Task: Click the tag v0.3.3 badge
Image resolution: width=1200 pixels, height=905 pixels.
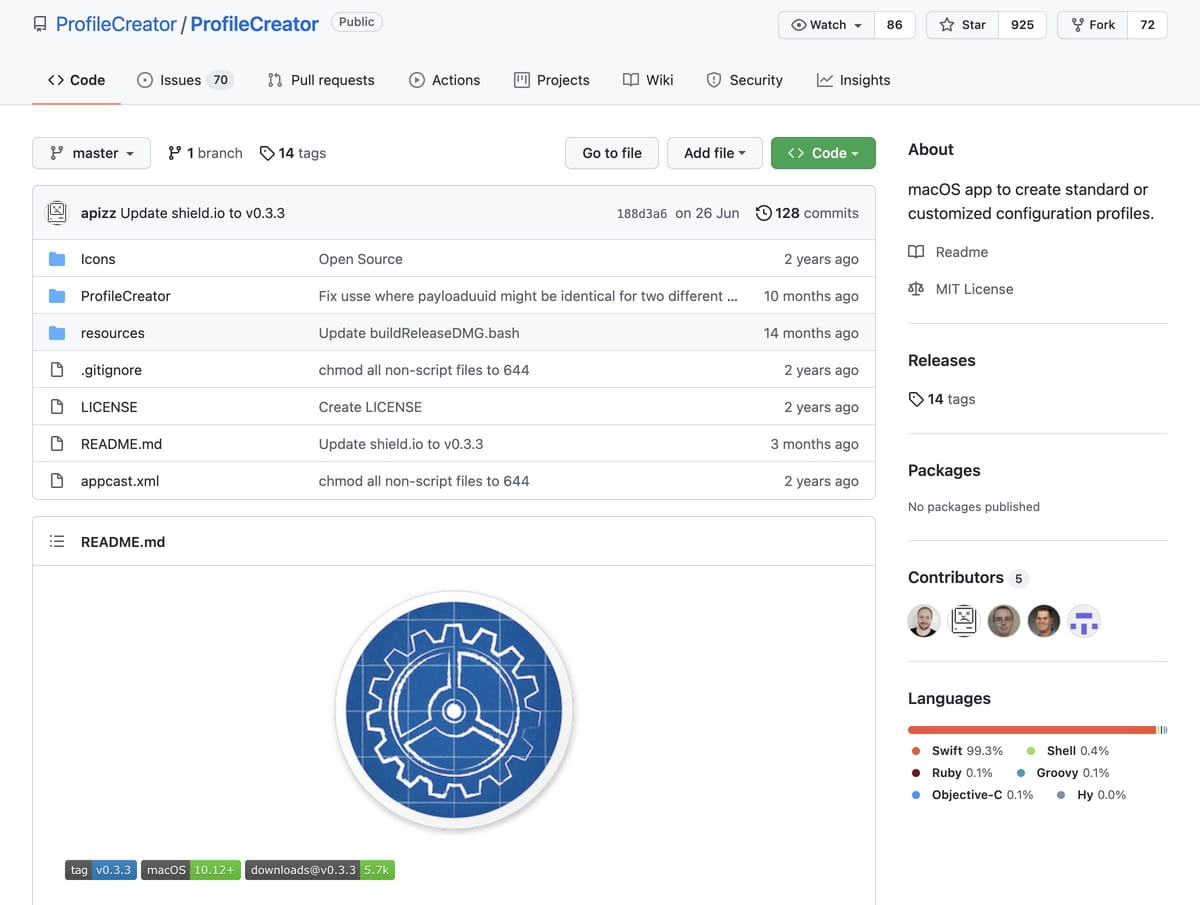Action: [101, 870]
